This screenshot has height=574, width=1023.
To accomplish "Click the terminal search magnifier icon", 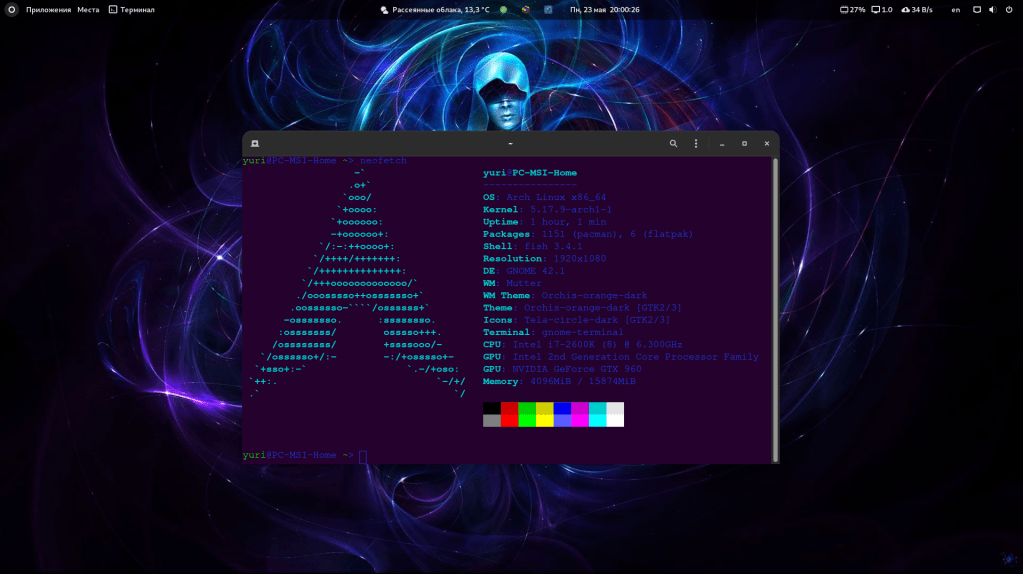I will [674, 144].
